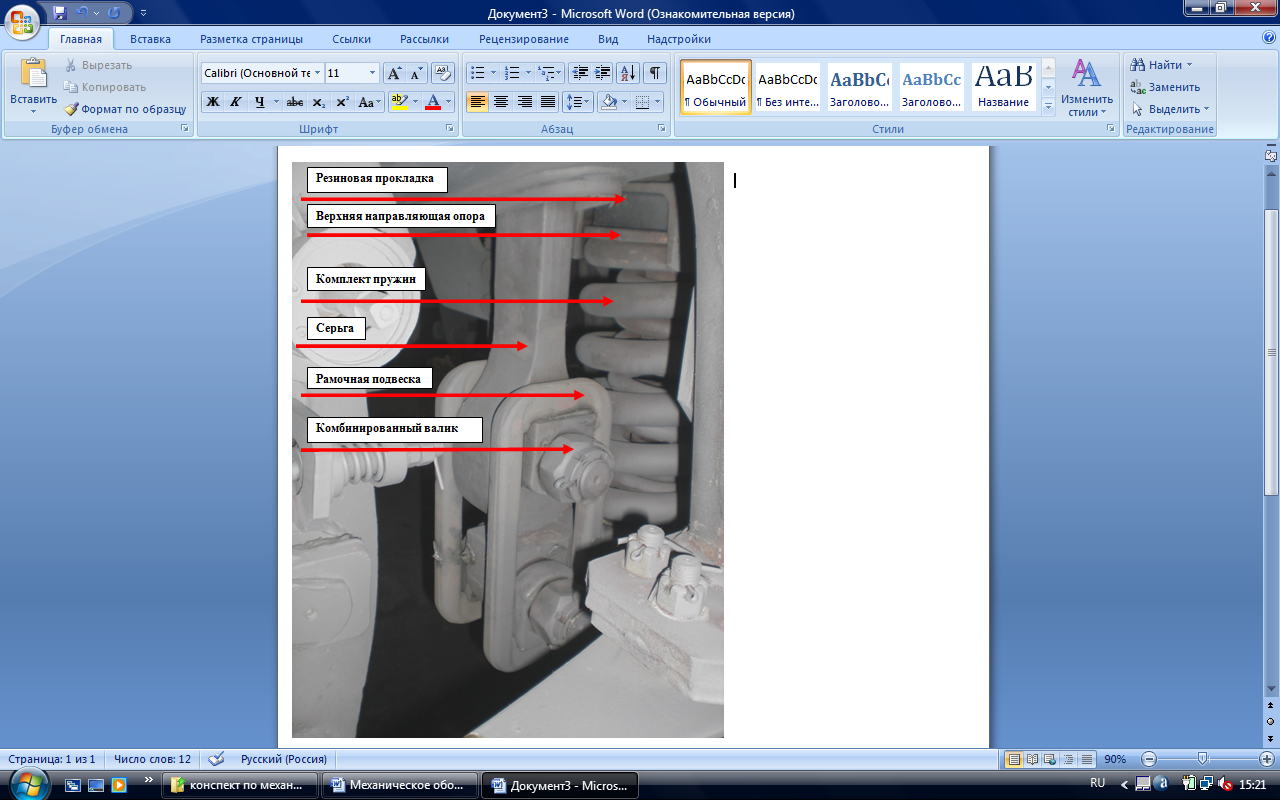Click the Изменить стили button
1280x800 pixels.
tap(1086, 88)
